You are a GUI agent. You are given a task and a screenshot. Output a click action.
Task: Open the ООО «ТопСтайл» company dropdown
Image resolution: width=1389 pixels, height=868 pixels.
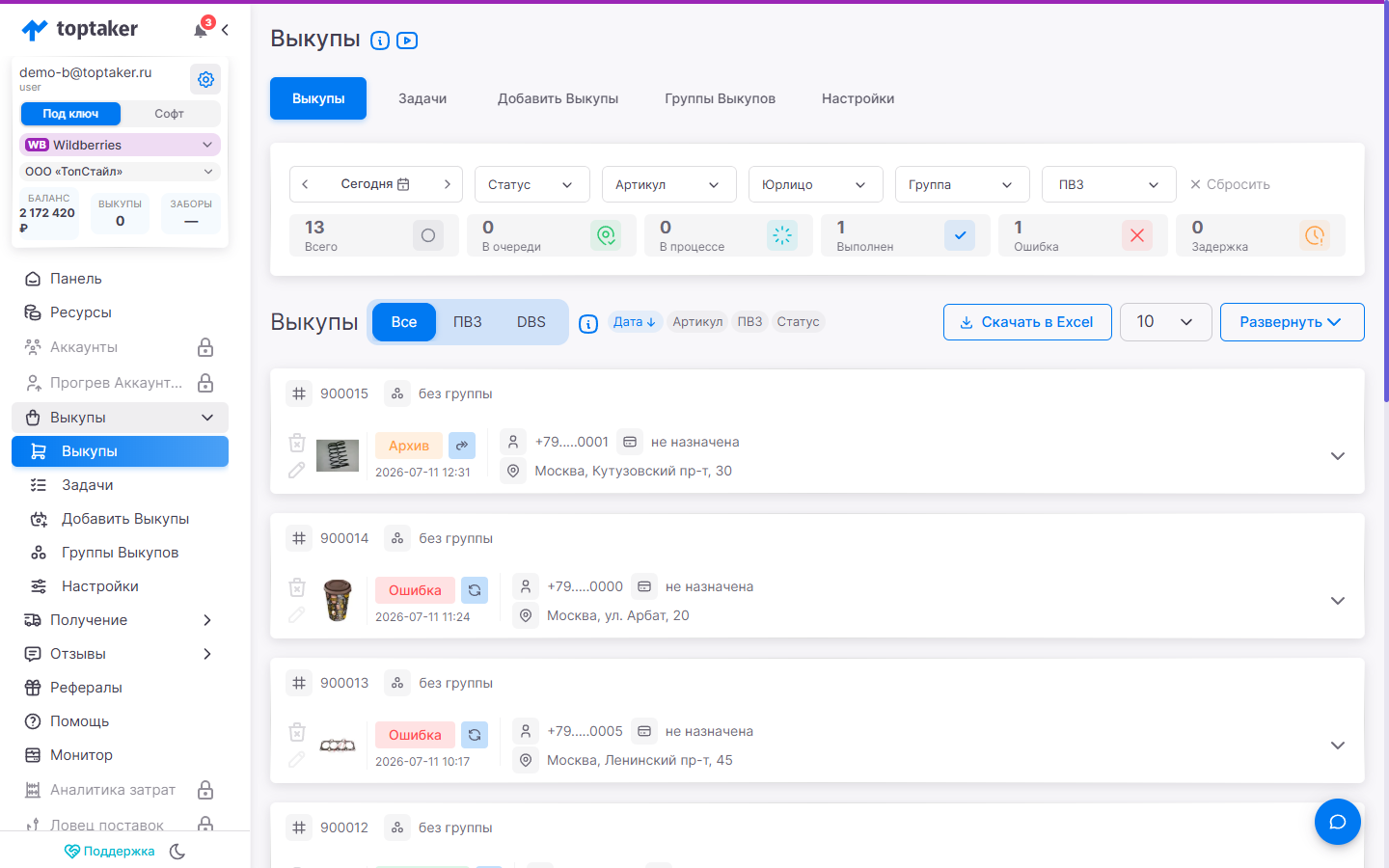120,172
